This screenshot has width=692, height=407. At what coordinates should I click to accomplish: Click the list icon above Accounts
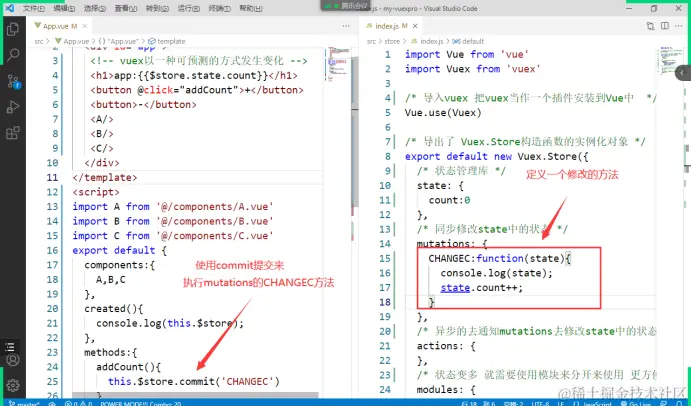tap(10, 347)
